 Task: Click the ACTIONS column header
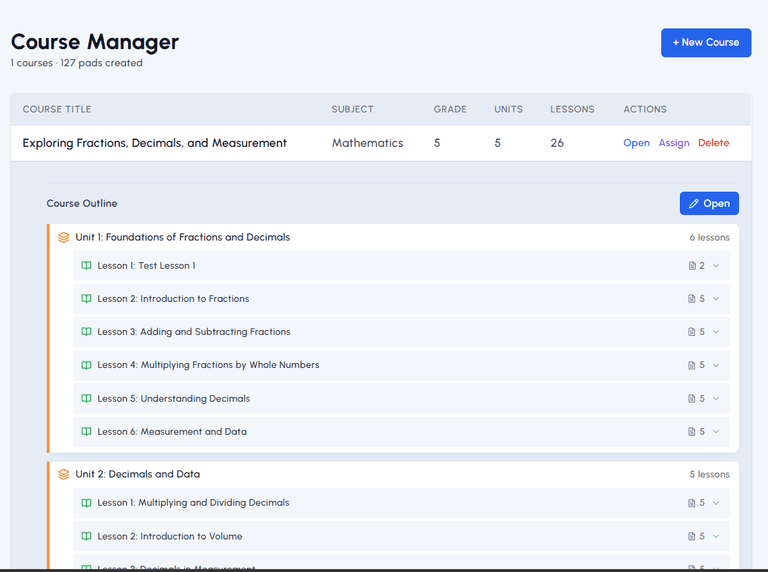(645, 109)
